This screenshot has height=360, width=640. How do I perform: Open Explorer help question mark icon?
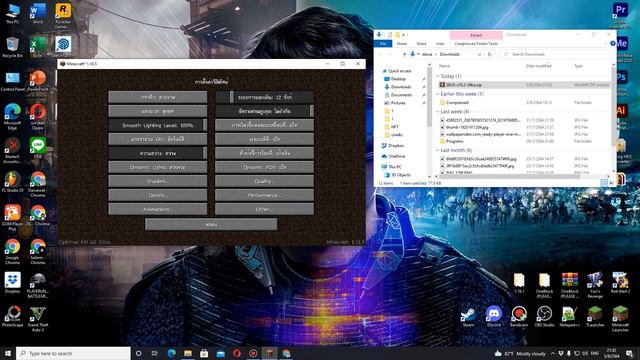click(x=613, y=44)
